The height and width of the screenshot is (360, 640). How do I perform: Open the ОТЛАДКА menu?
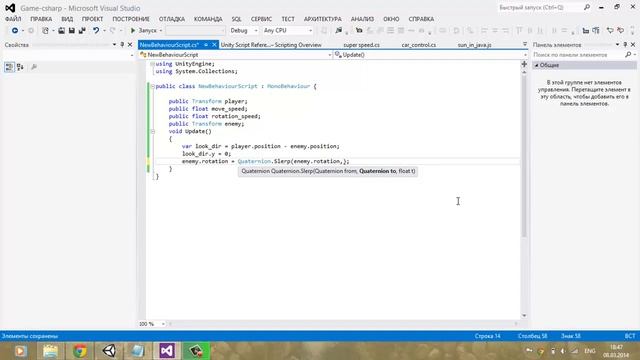pyautogui.click(x=172, y=19)
